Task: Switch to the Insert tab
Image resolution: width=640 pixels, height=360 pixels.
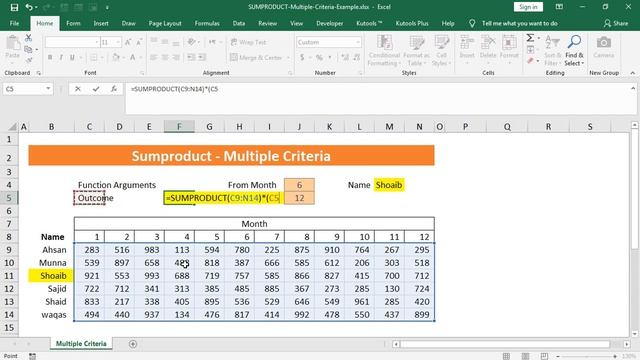Action: click(101, 23)
